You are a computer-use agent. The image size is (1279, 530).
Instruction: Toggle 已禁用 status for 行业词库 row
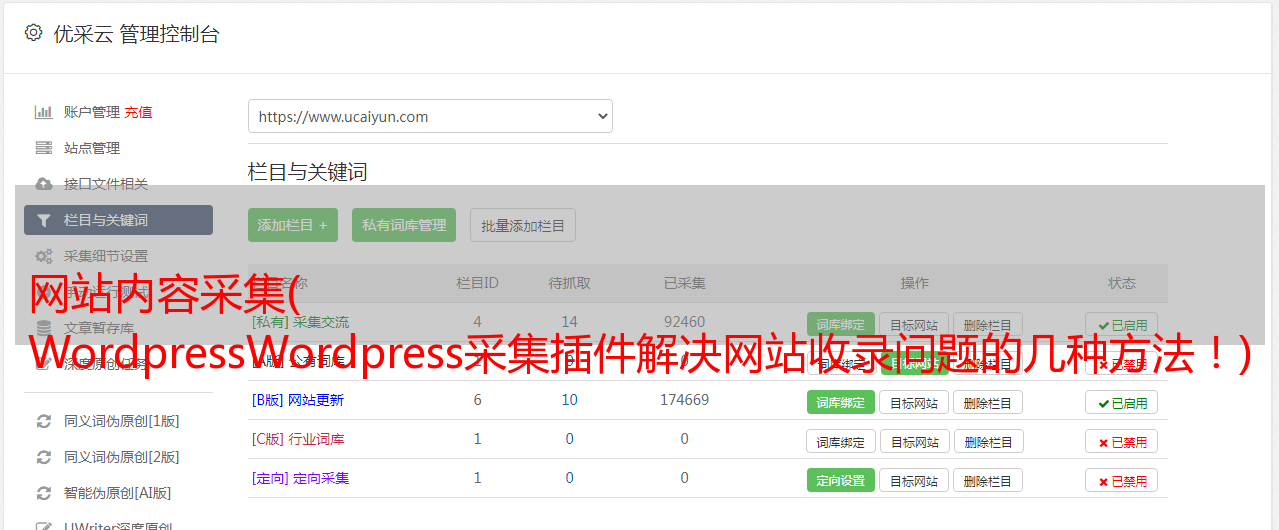tap(1121, 442)
